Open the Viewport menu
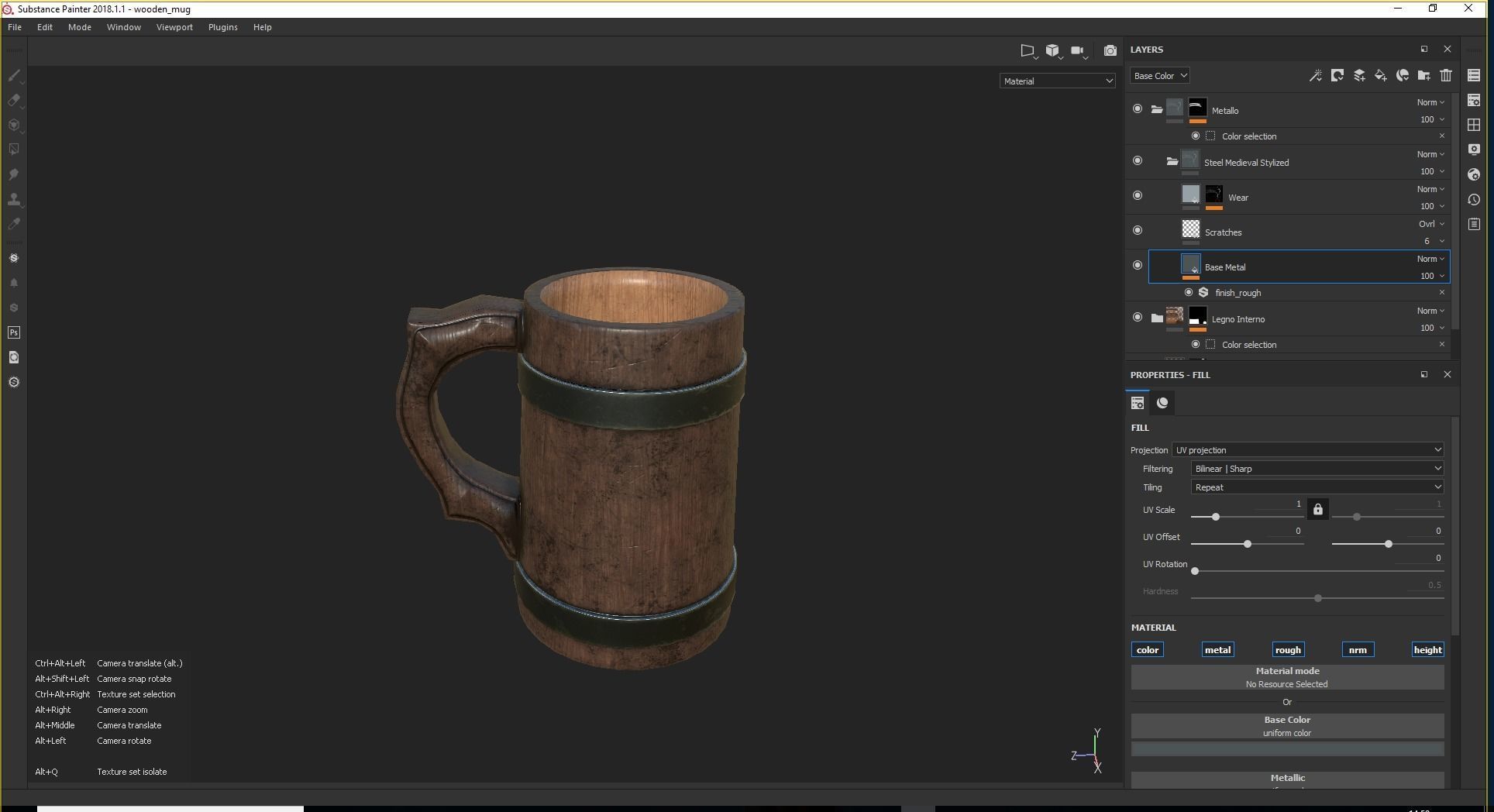 pos(174,27)
